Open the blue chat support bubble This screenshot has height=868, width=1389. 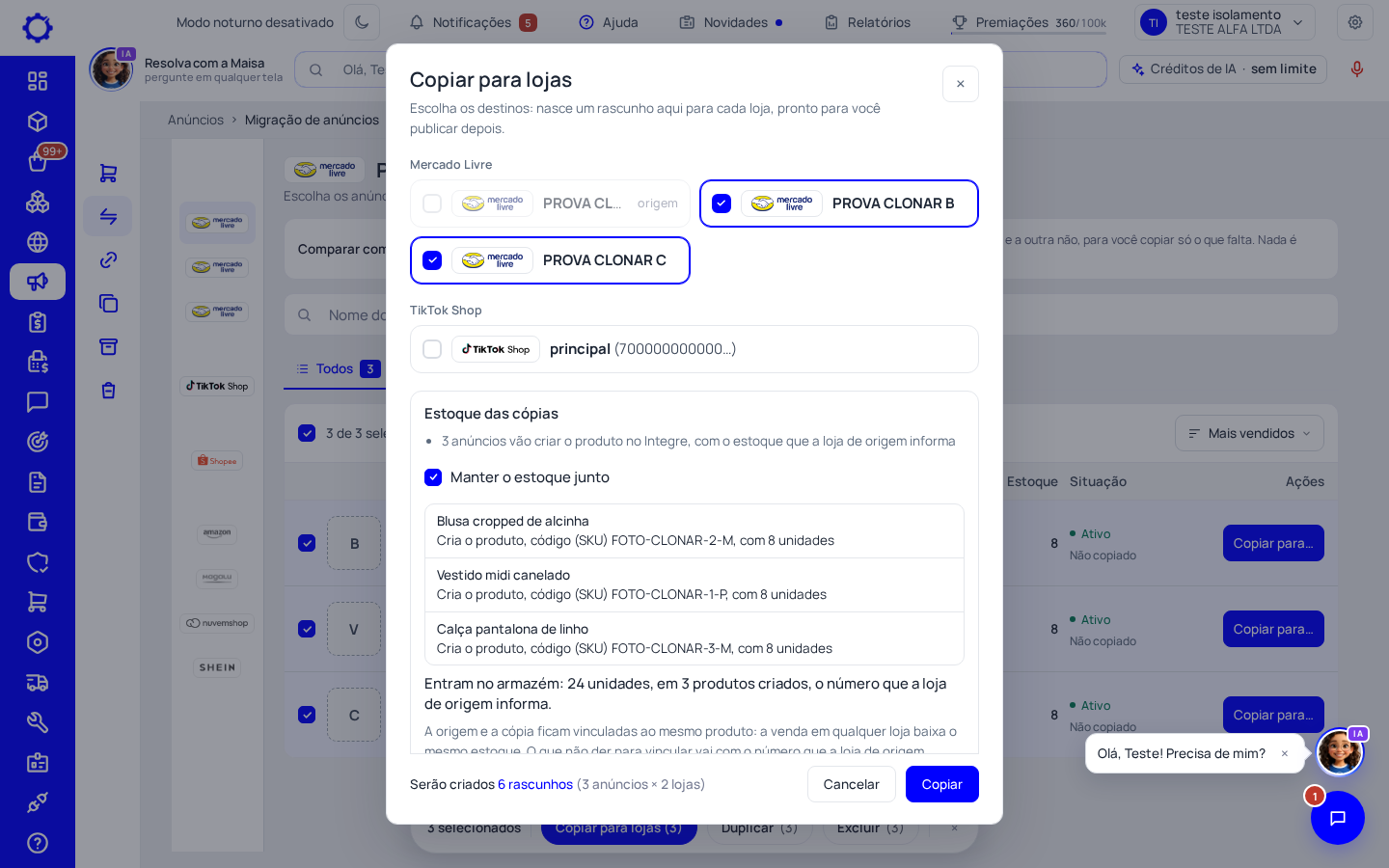point(1338,818)
